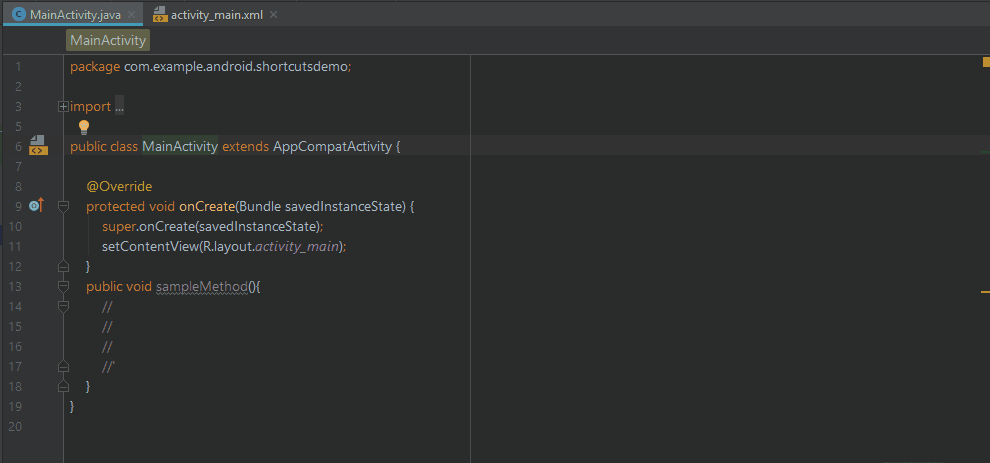Click the override method gutter icon
Screen dimensions: 990x463
(x=36, y=205)
